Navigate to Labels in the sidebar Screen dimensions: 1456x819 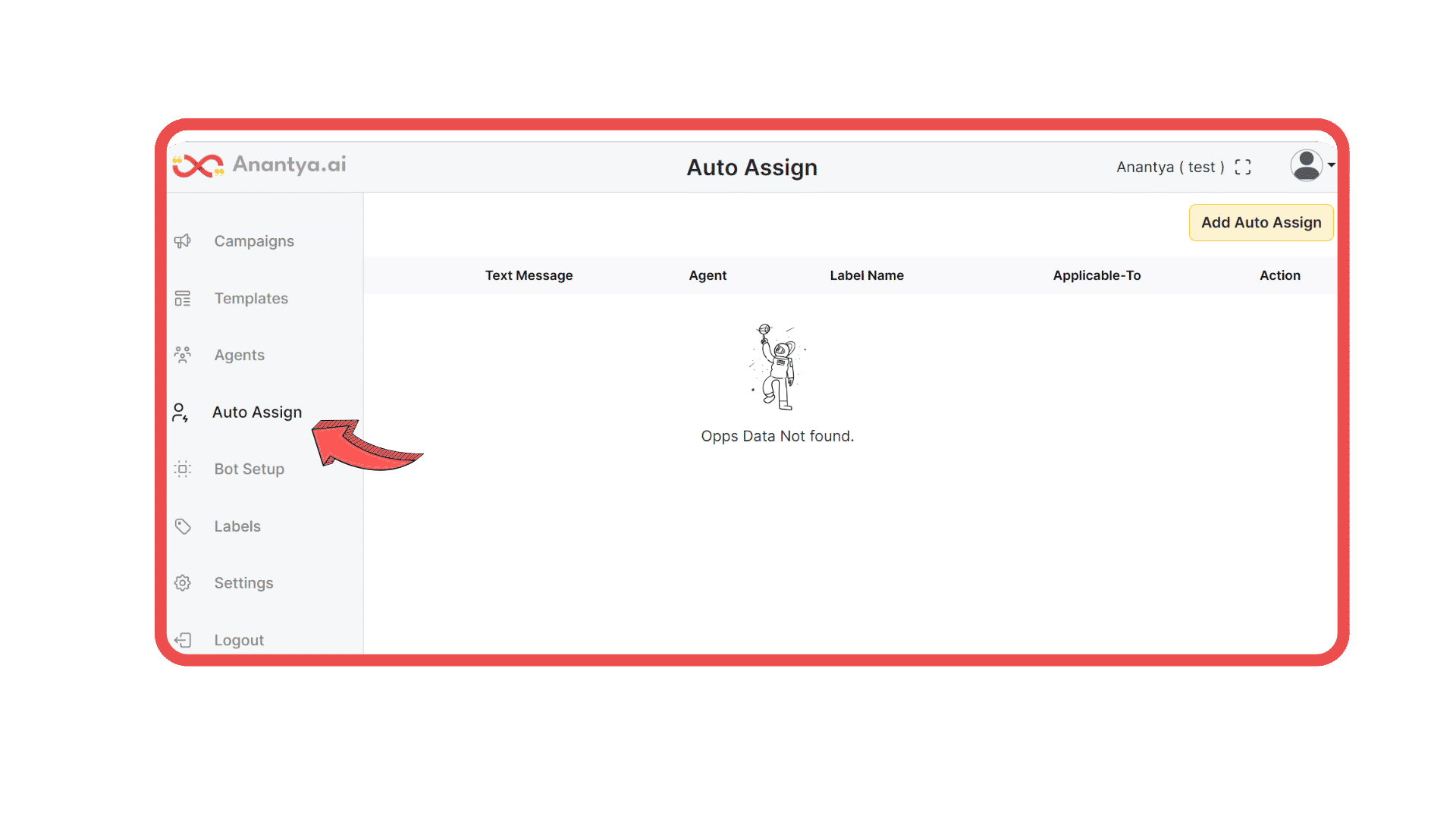click(x=237, y=526)
